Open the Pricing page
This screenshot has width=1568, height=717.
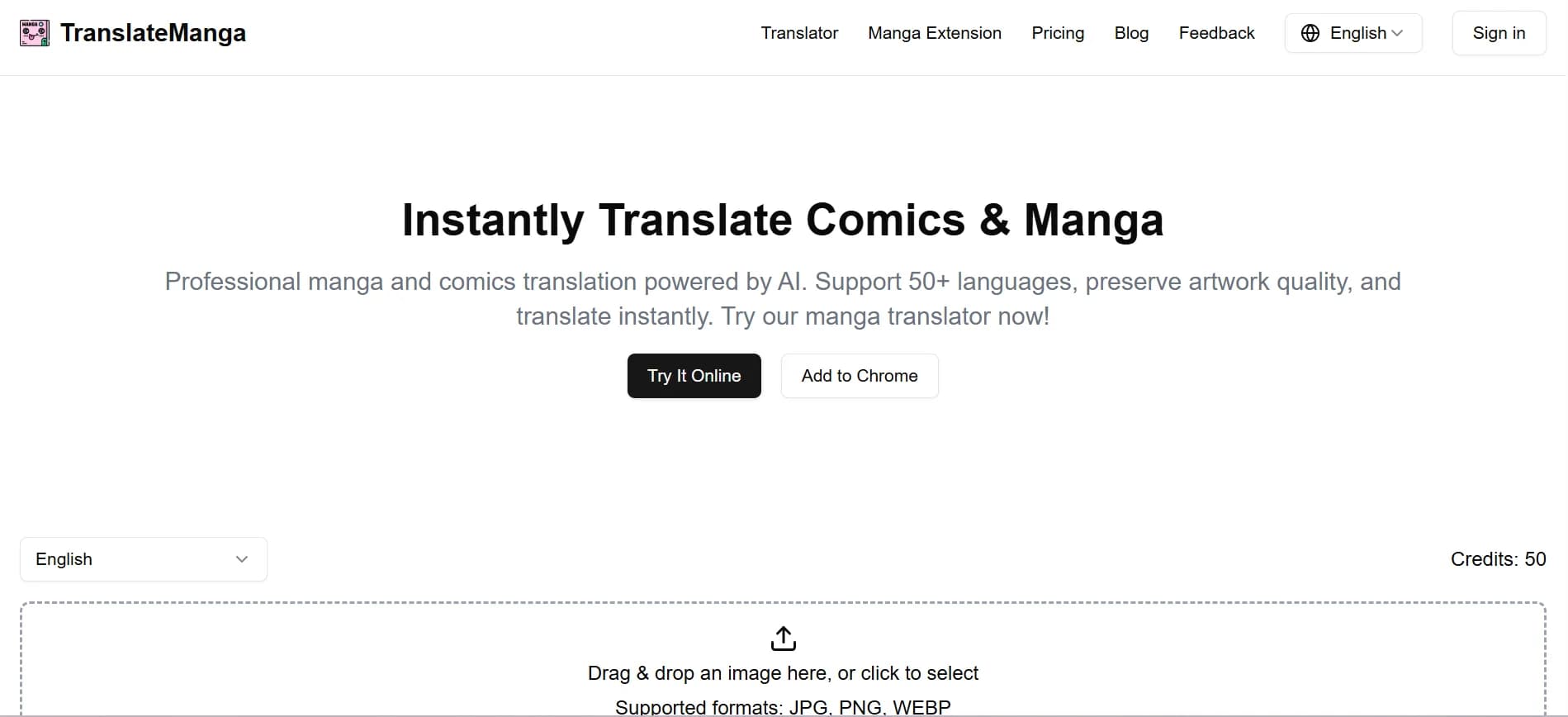tap(1058, 33)
